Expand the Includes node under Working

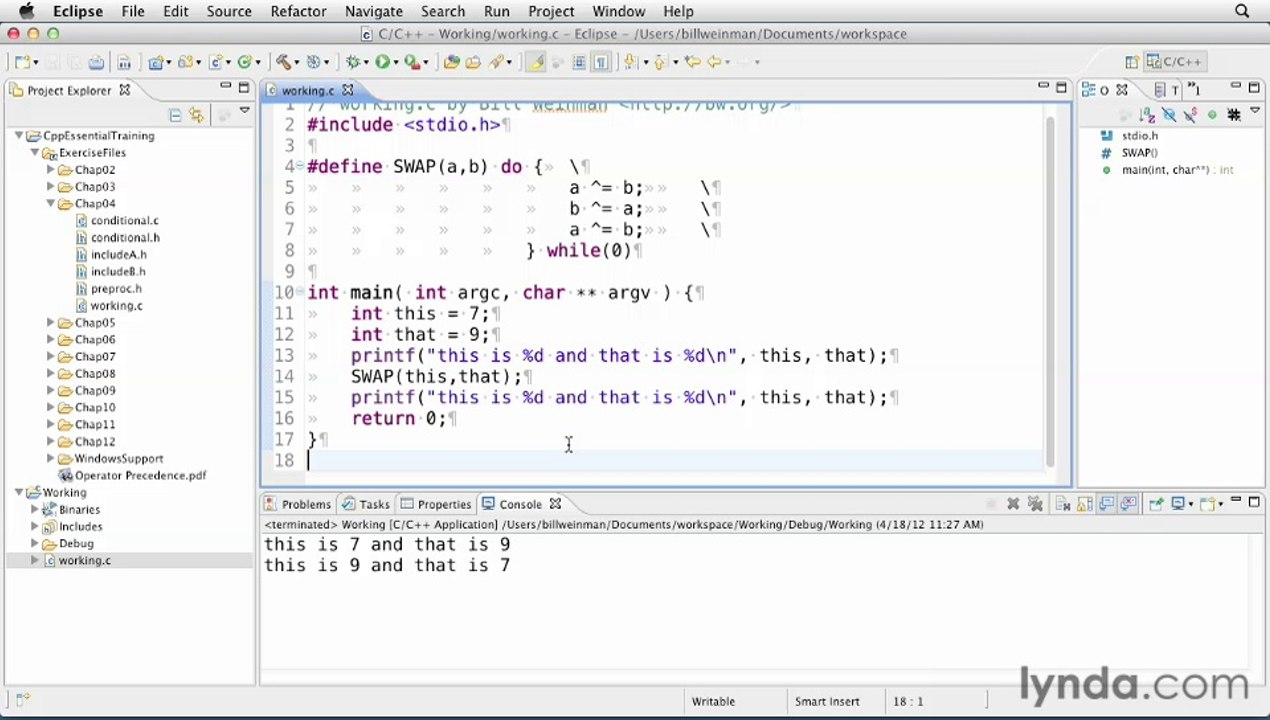tap(35, 526)
